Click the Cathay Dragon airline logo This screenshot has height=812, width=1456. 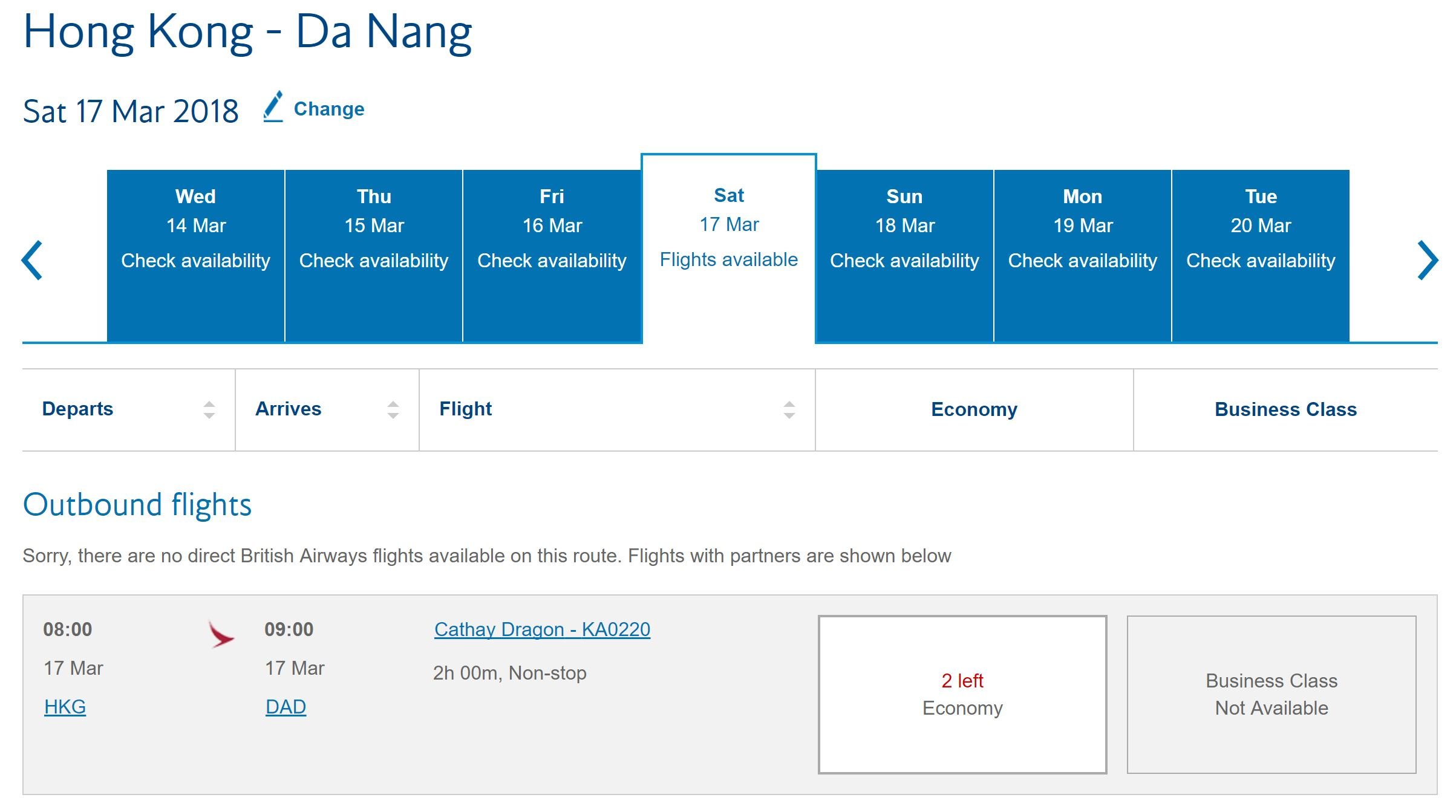pyautogui.click(x=221, y=634)
